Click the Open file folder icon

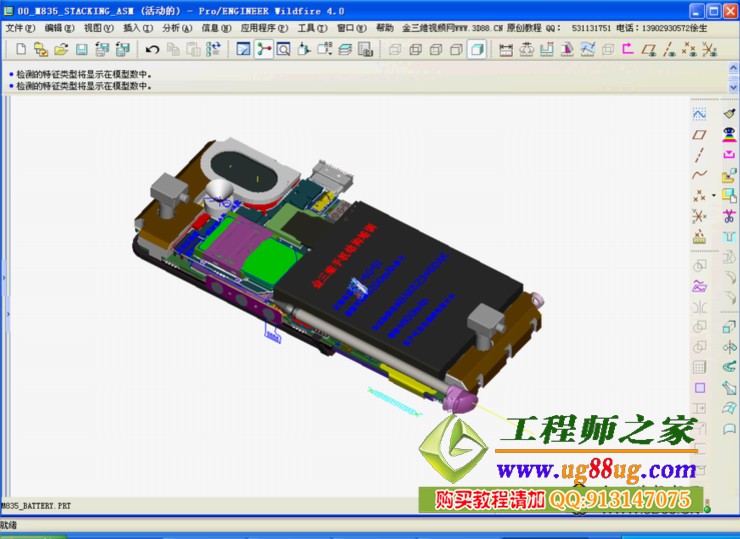click(x=61, y=49)
